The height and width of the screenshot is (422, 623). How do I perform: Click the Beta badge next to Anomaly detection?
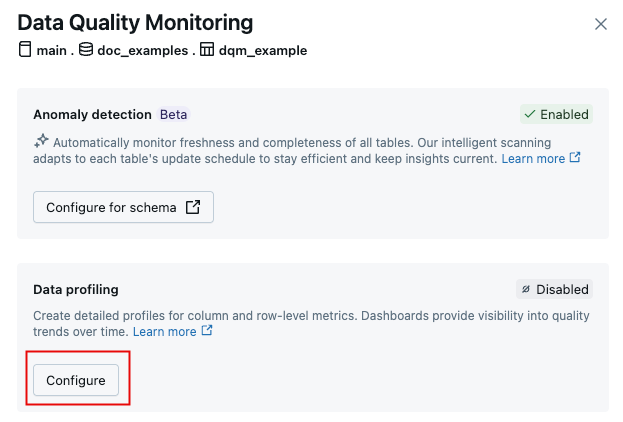(x=173, y=114)
